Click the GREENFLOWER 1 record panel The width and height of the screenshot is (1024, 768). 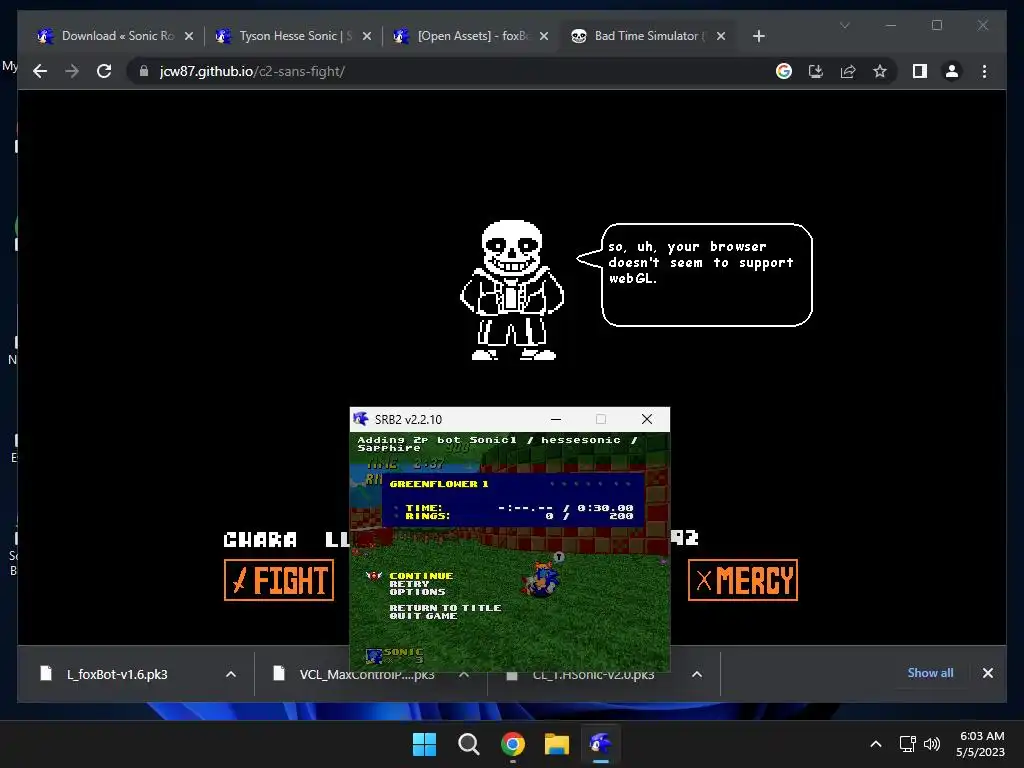[x=513, y=500]
